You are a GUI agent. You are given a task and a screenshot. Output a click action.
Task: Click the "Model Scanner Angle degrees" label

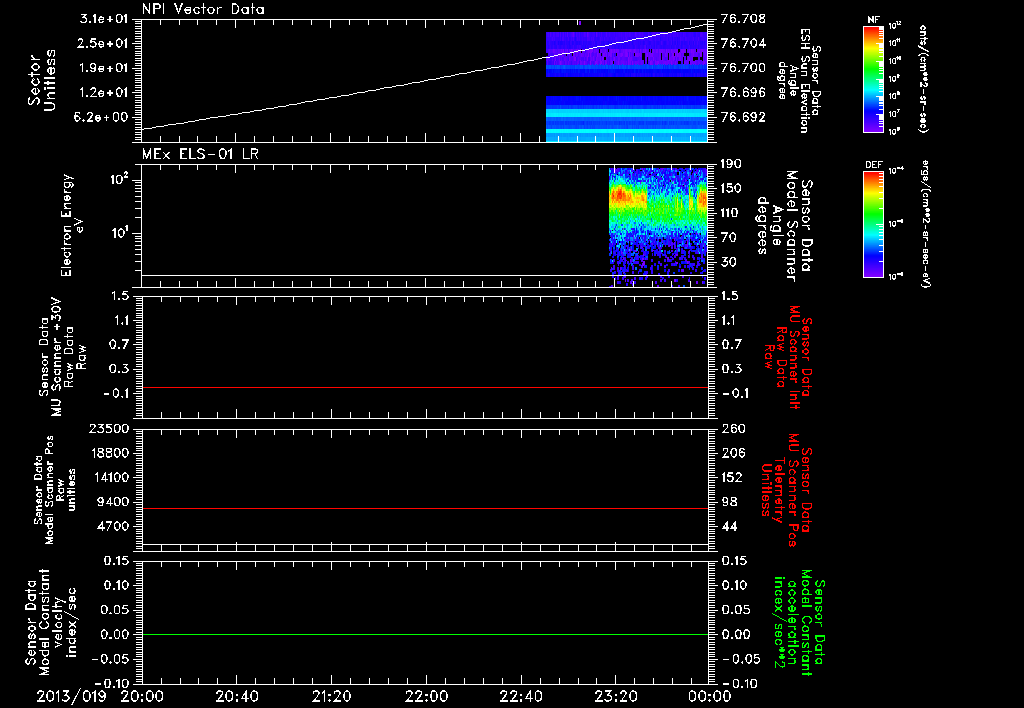(786, 227)
